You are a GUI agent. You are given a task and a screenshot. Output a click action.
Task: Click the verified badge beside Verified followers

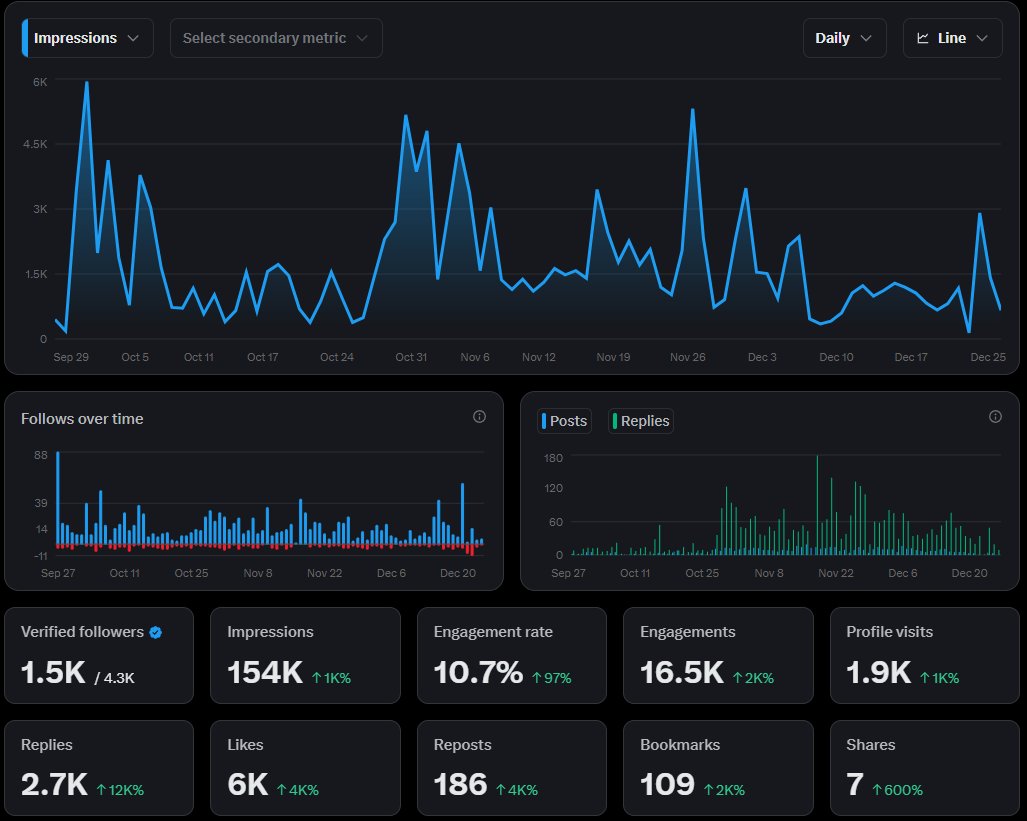coord(156,632)
